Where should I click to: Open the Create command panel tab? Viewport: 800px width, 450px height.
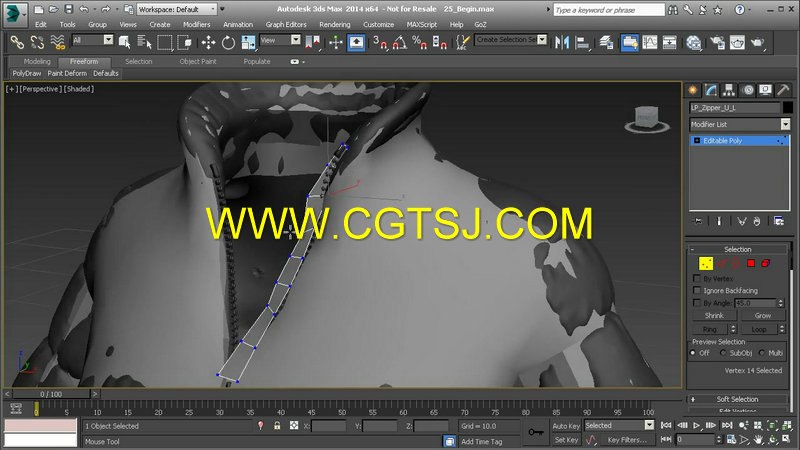coord(693,90)
